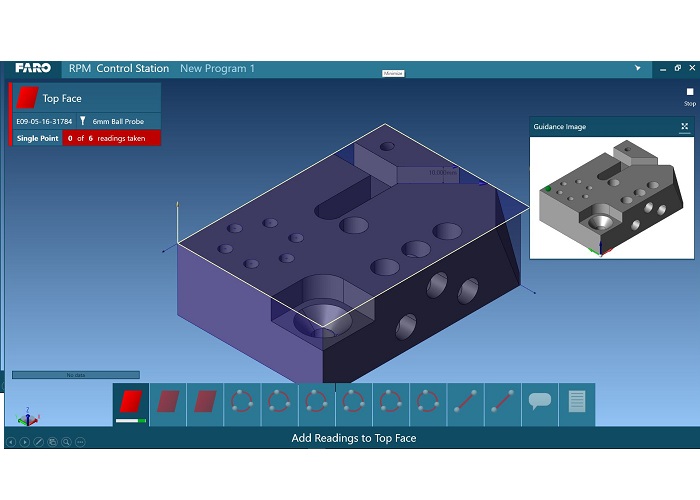Click the 6mm Ball Probe label
This screenshot has height=500, width=700.
[x=118, y=121]
